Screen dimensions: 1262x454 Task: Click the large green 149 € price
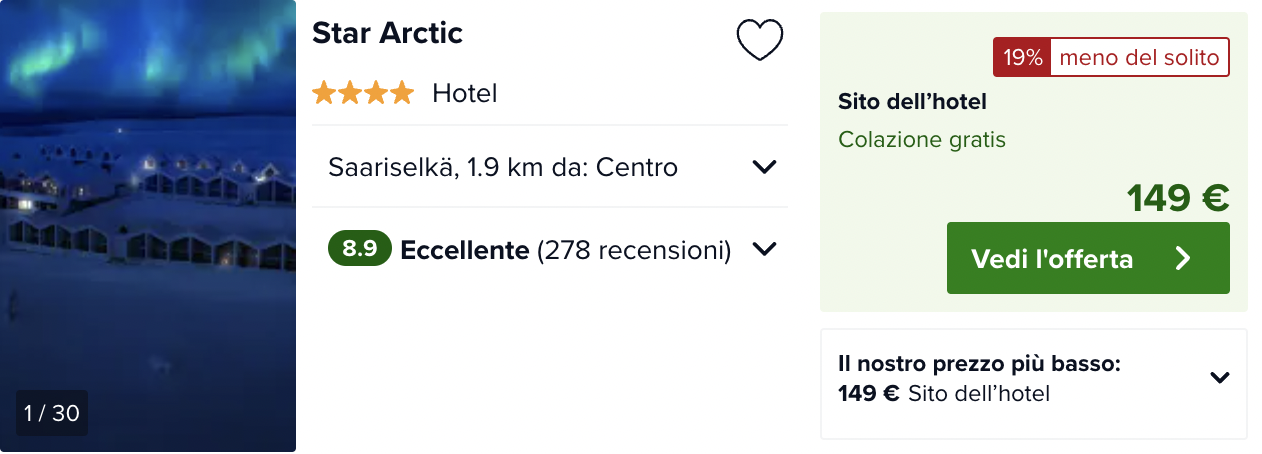pos(1178,198)
